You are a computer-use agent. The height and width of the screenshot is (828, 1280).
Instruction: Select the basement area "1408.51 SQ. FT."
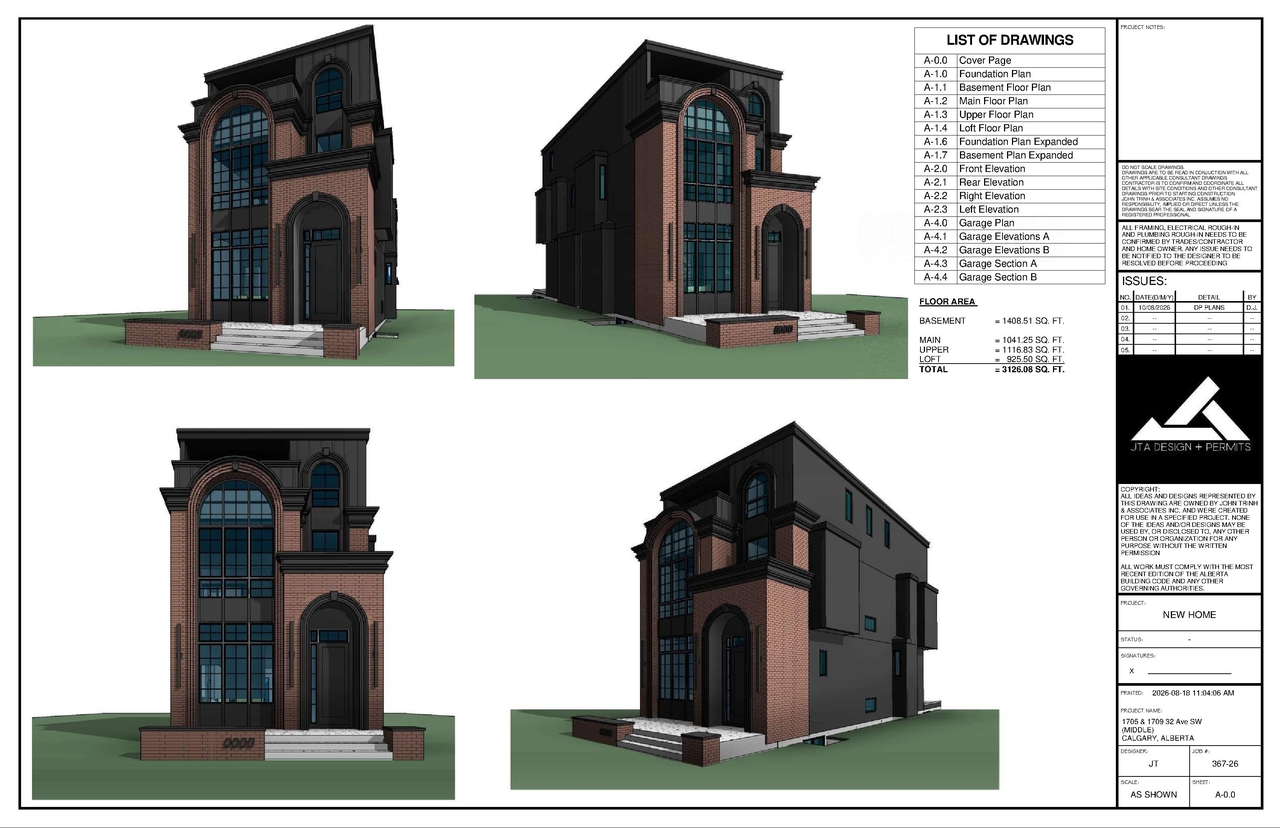(x=1033, y=321)
